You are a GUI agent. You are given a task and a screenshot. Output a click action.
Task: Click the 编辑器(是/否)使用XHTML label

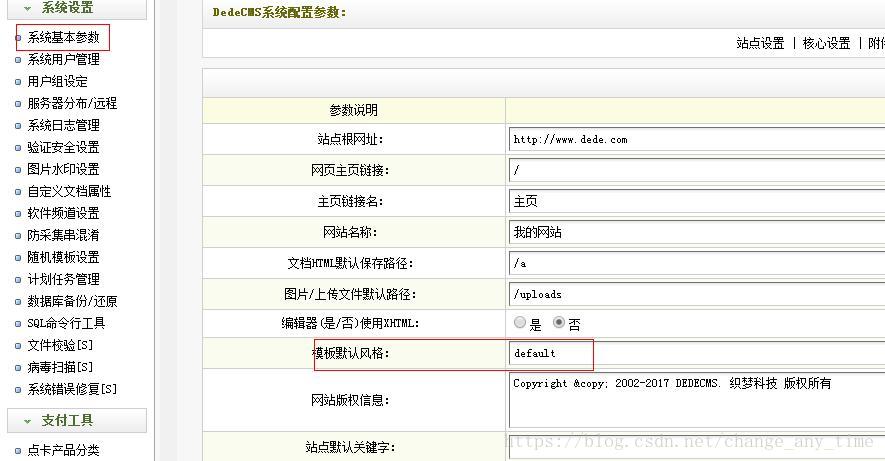tap(350, 324)
